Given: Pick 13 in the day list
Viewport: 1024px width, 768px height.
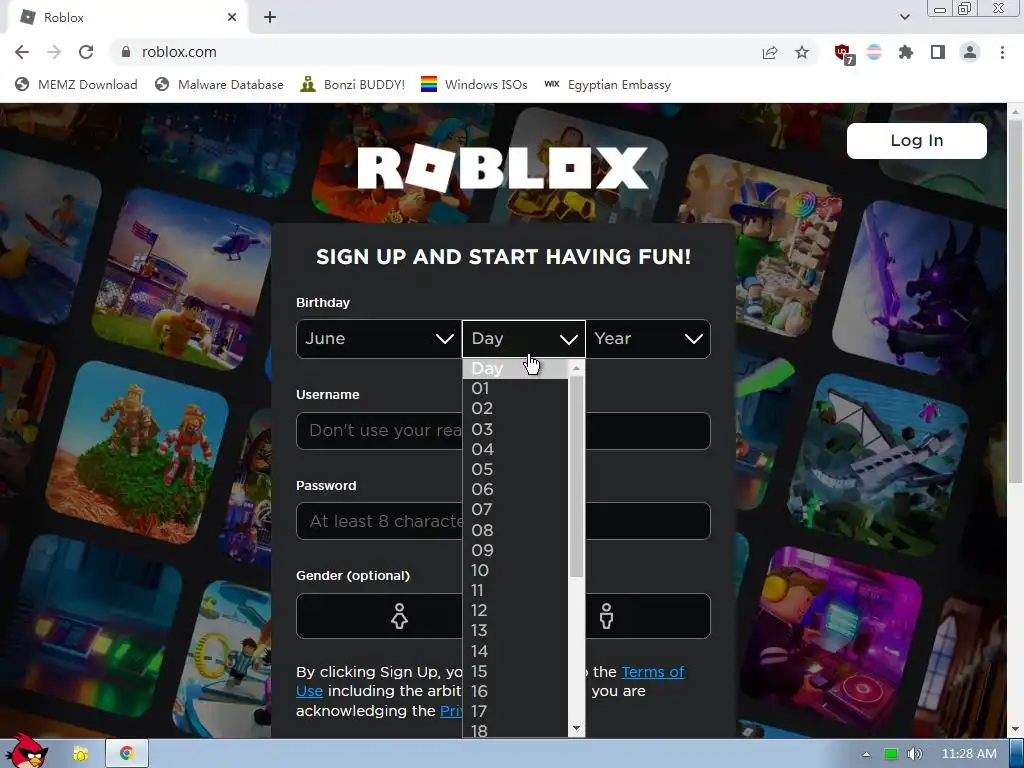Looking at the screenshot, I should pos(515,631).
